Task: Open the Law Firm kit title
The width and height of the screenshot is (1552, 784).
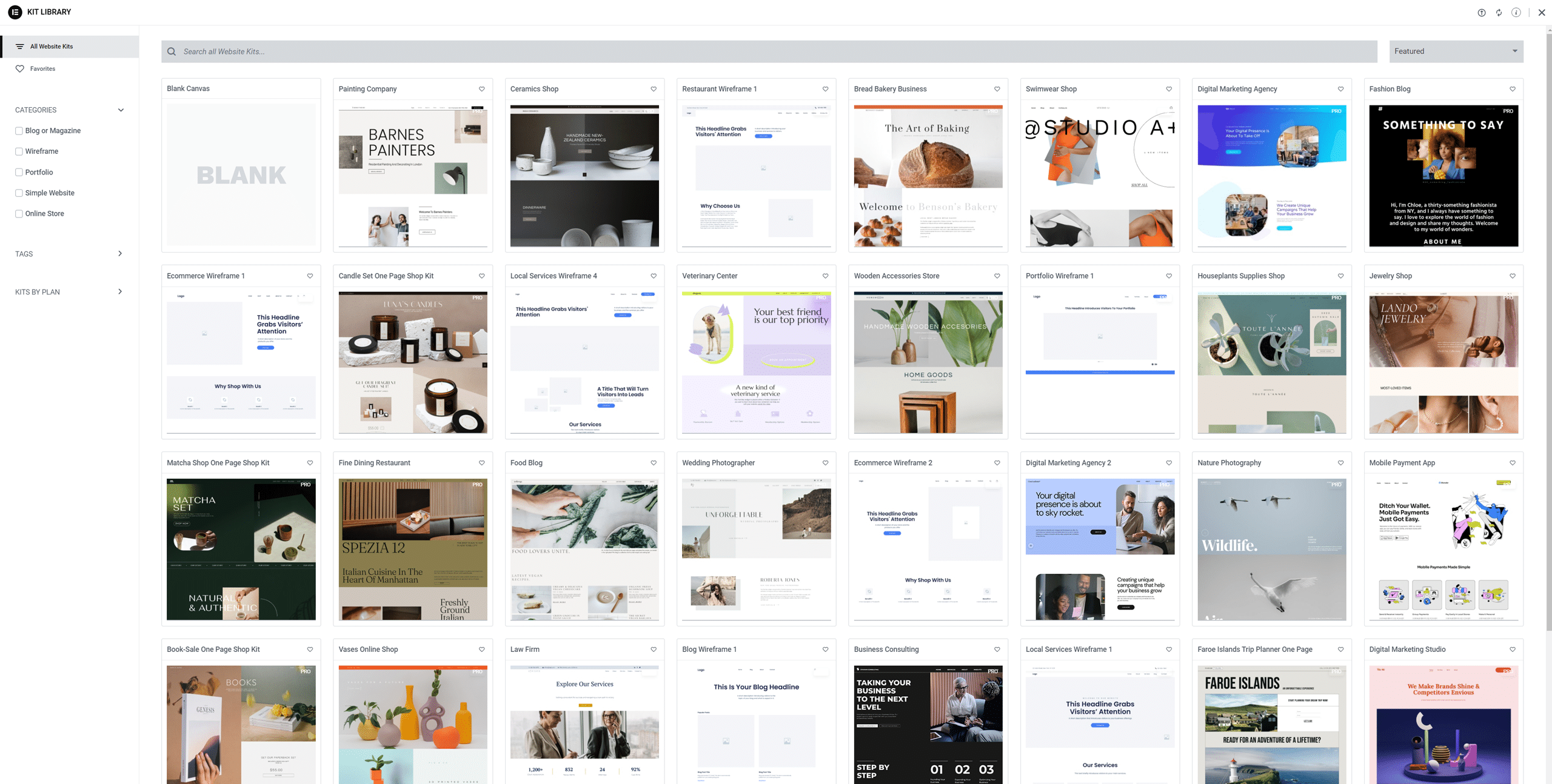Action: point(524,649)
